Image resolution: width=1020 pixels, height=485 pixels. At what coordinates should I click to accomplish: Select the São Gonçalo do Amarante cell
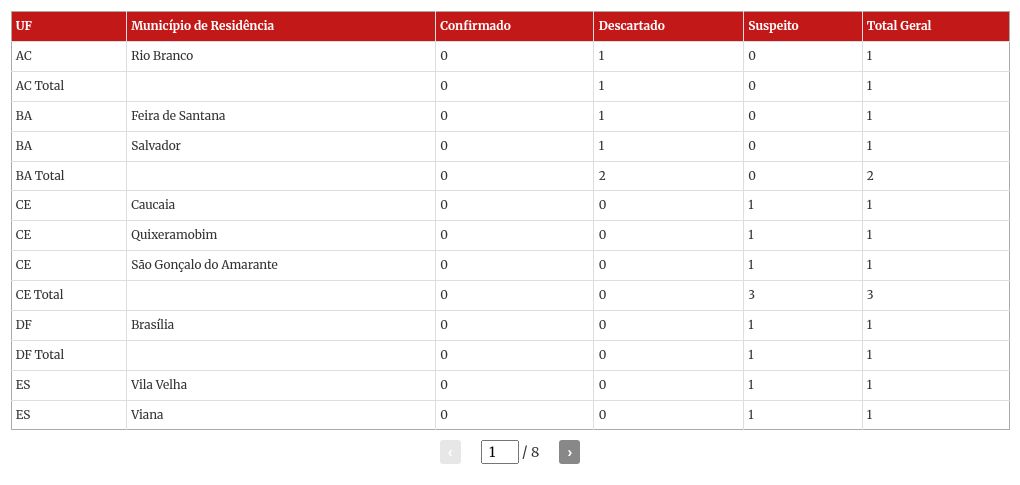[x=204, y=265]
